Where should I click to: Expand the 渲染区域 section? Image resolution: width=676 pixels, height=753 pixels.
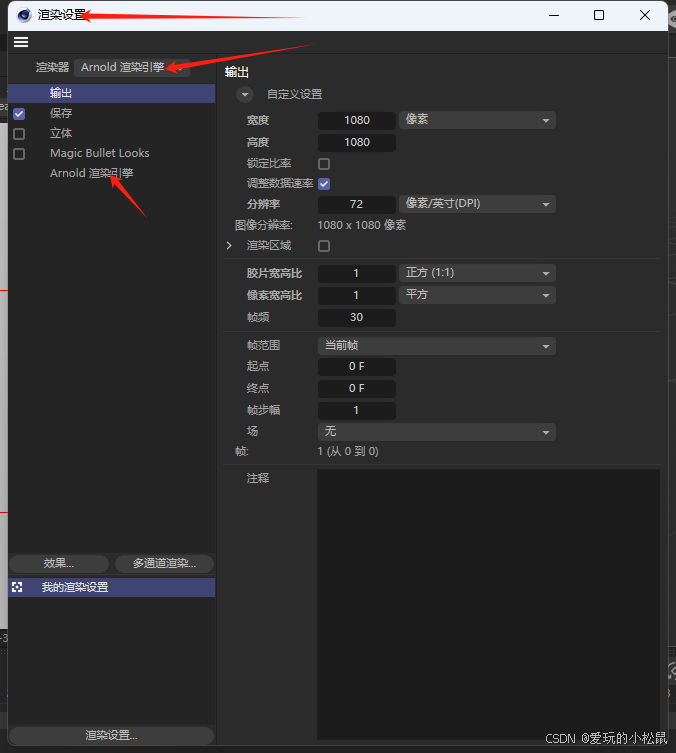[229, 245]
